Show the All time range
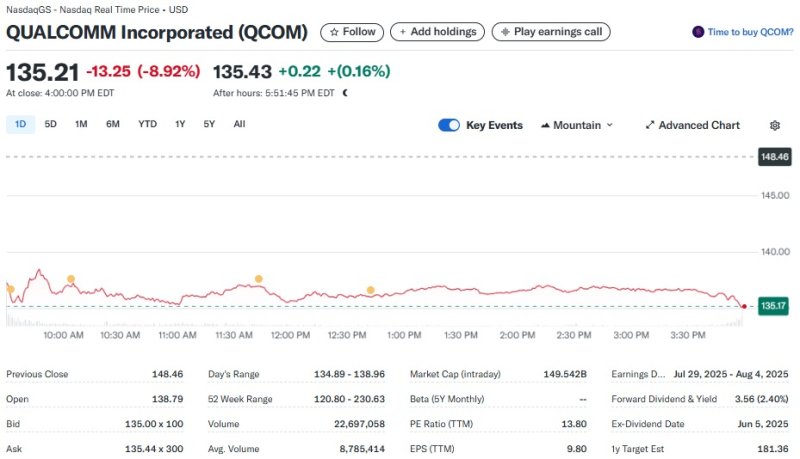 [239, 124]
